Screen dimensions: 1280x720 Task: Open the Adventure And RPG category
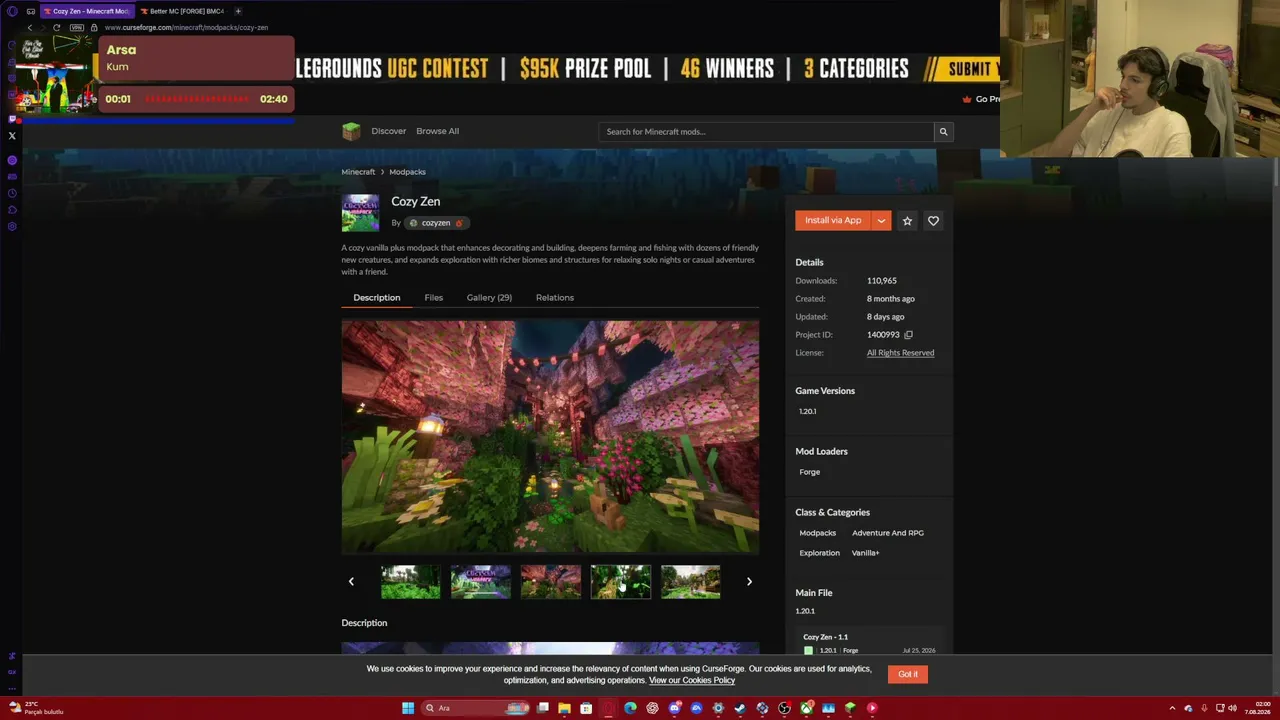(888, 533)
